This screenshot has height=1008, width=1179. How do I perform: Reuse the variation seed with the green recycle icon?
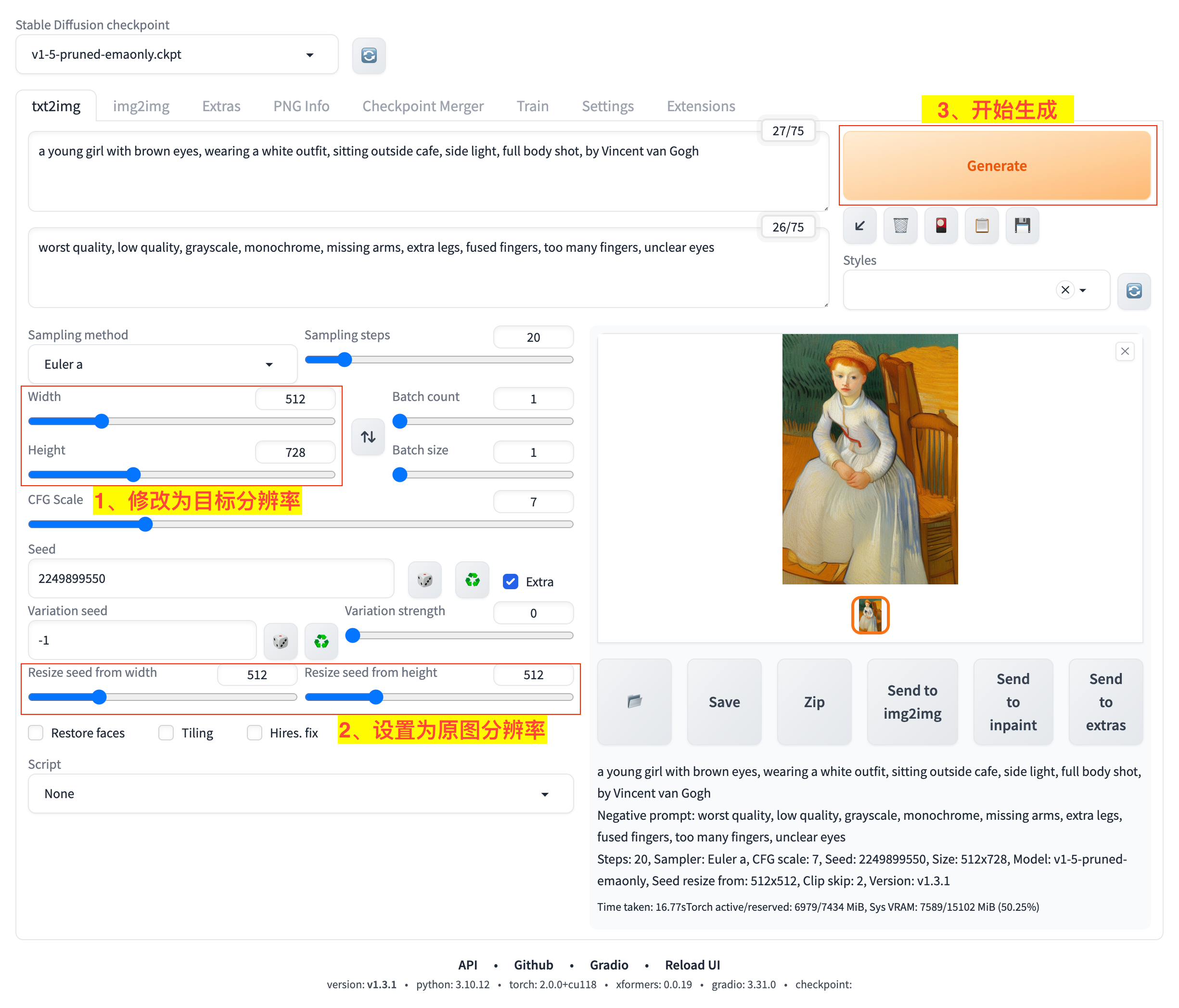coord(321,642)
